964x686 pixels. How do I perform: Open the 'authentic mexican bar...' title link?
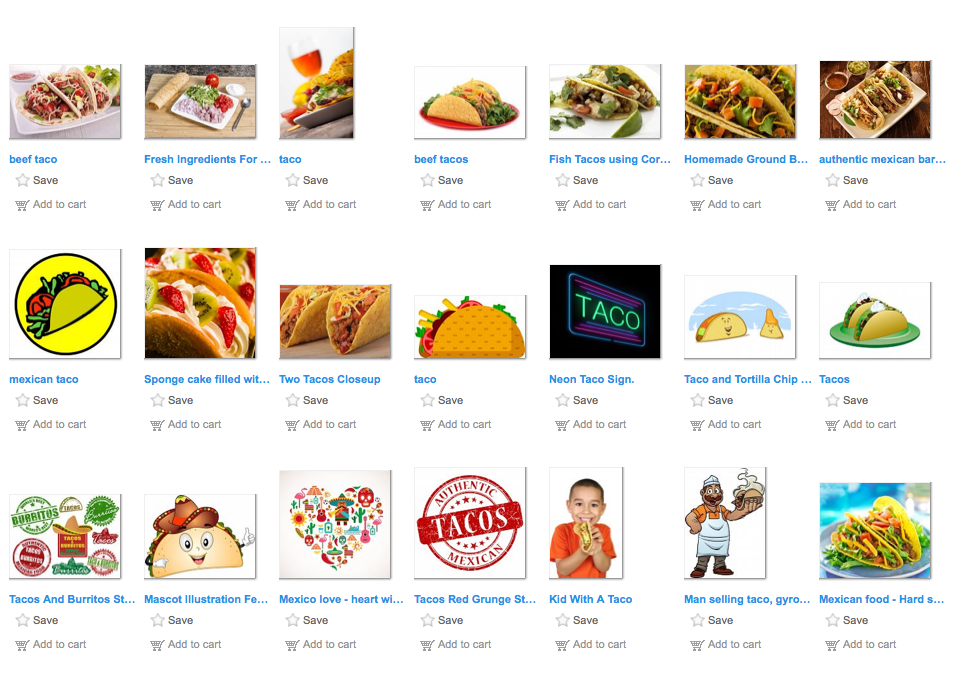click(882, 159)
